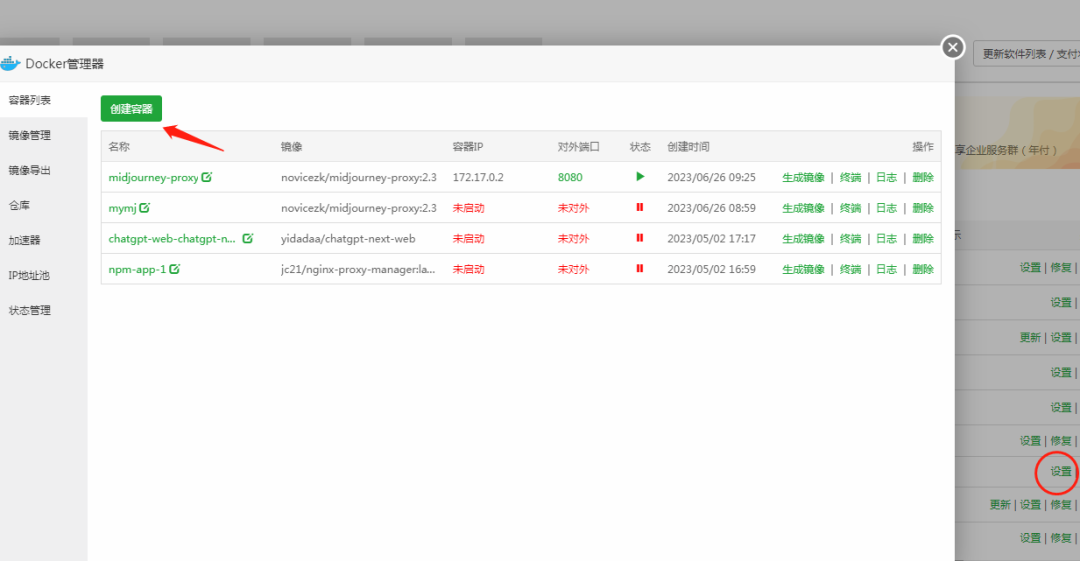This screenshot has width=1080, height=561.
Task: Open the 镜像导出 section
Action: pos(30,170)
